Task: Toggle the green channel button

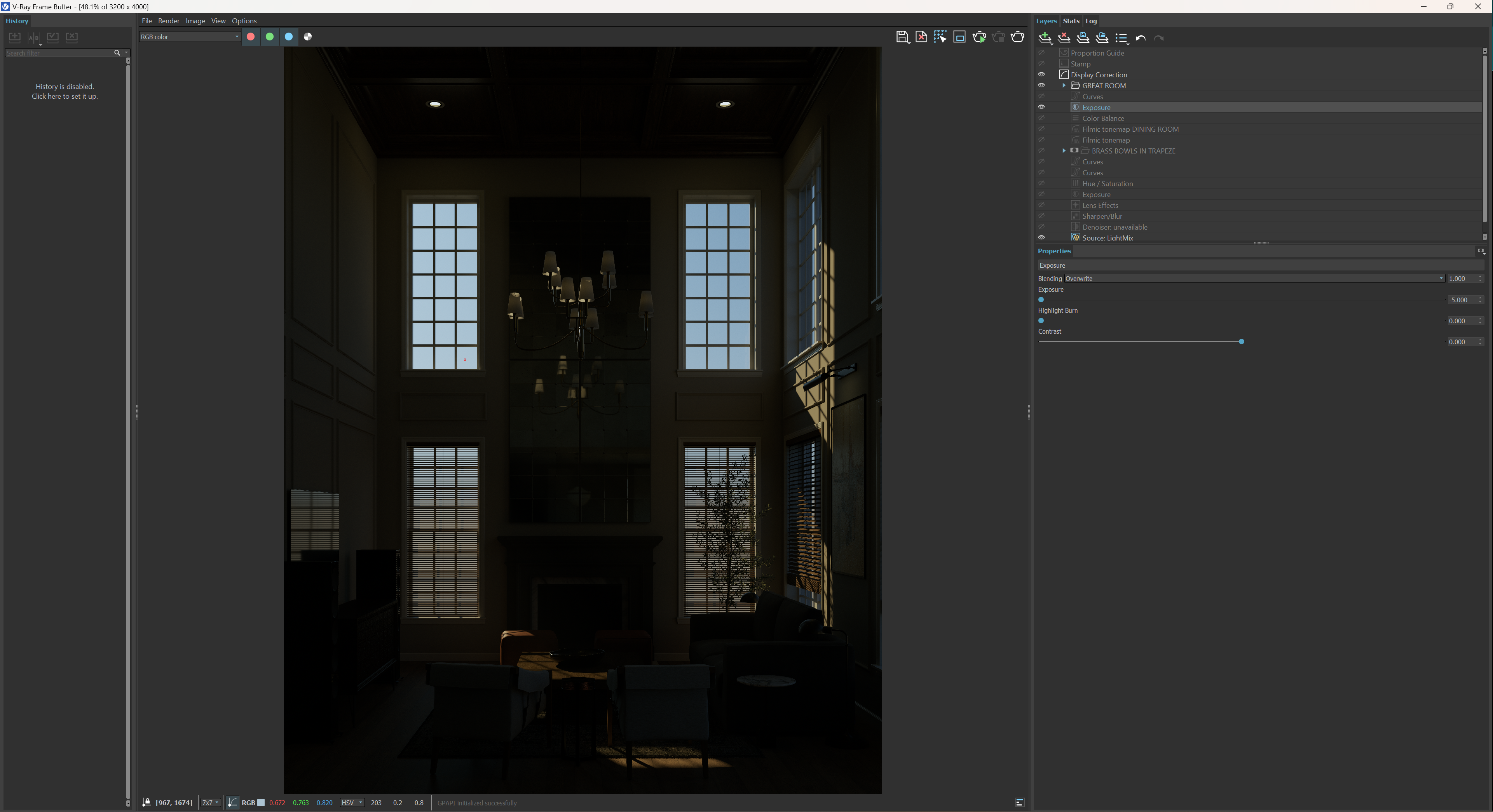Action: point(270,37)
